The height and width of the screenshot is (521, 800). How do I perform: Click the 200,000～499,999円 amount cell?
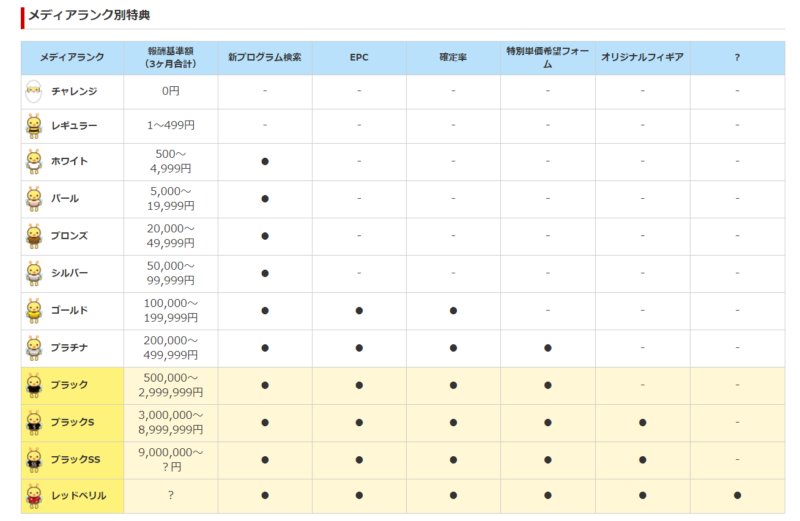170,348
